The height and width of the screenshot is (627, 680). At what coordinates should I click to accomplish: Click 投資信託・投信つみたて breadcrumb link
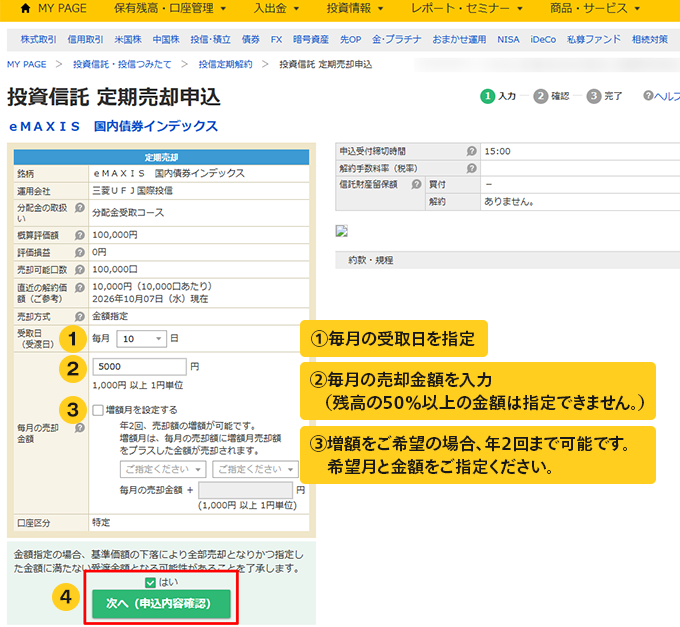[122, 64]
